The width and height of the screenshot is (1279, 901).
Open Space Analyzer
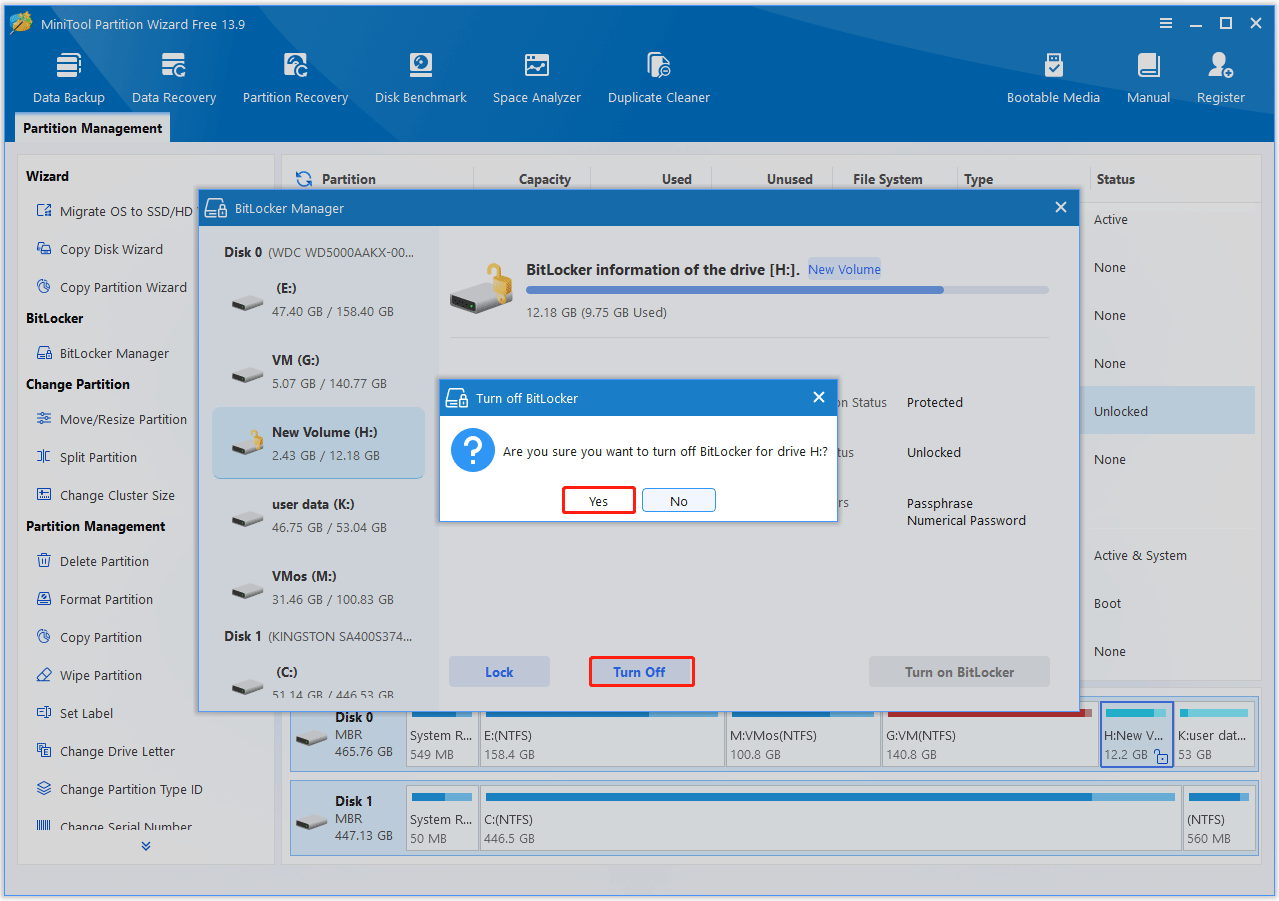point(537,78)
